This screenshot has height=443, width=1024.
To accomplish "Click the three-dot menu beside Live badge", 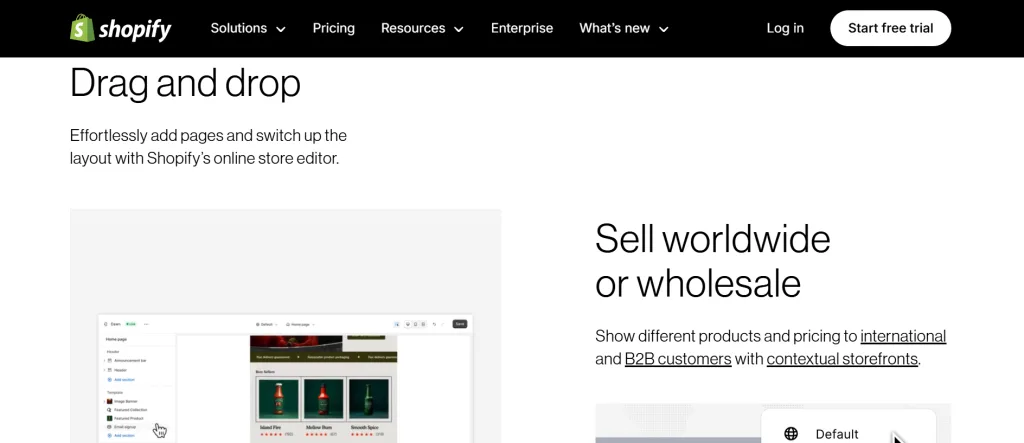I will (x=146, y=324).
